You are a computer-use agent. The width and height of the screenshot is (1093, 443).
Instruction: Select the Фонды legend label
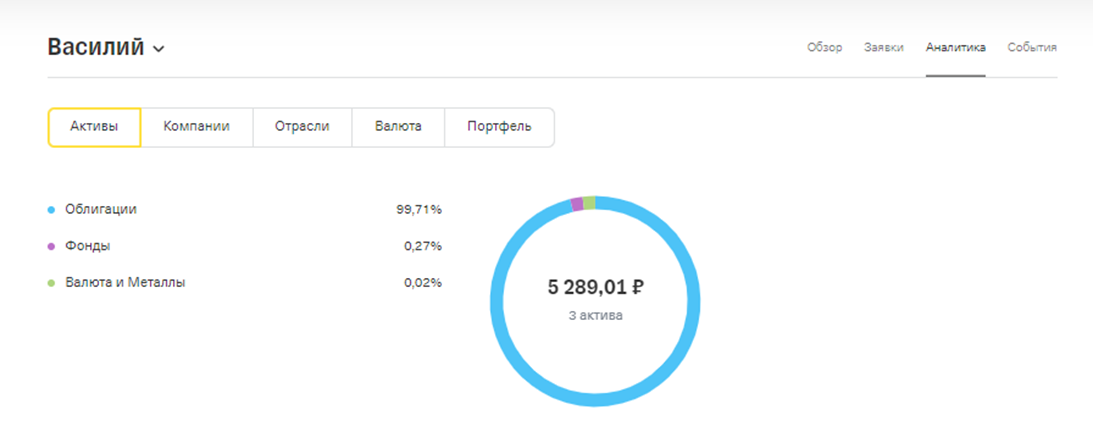(87, 246)
